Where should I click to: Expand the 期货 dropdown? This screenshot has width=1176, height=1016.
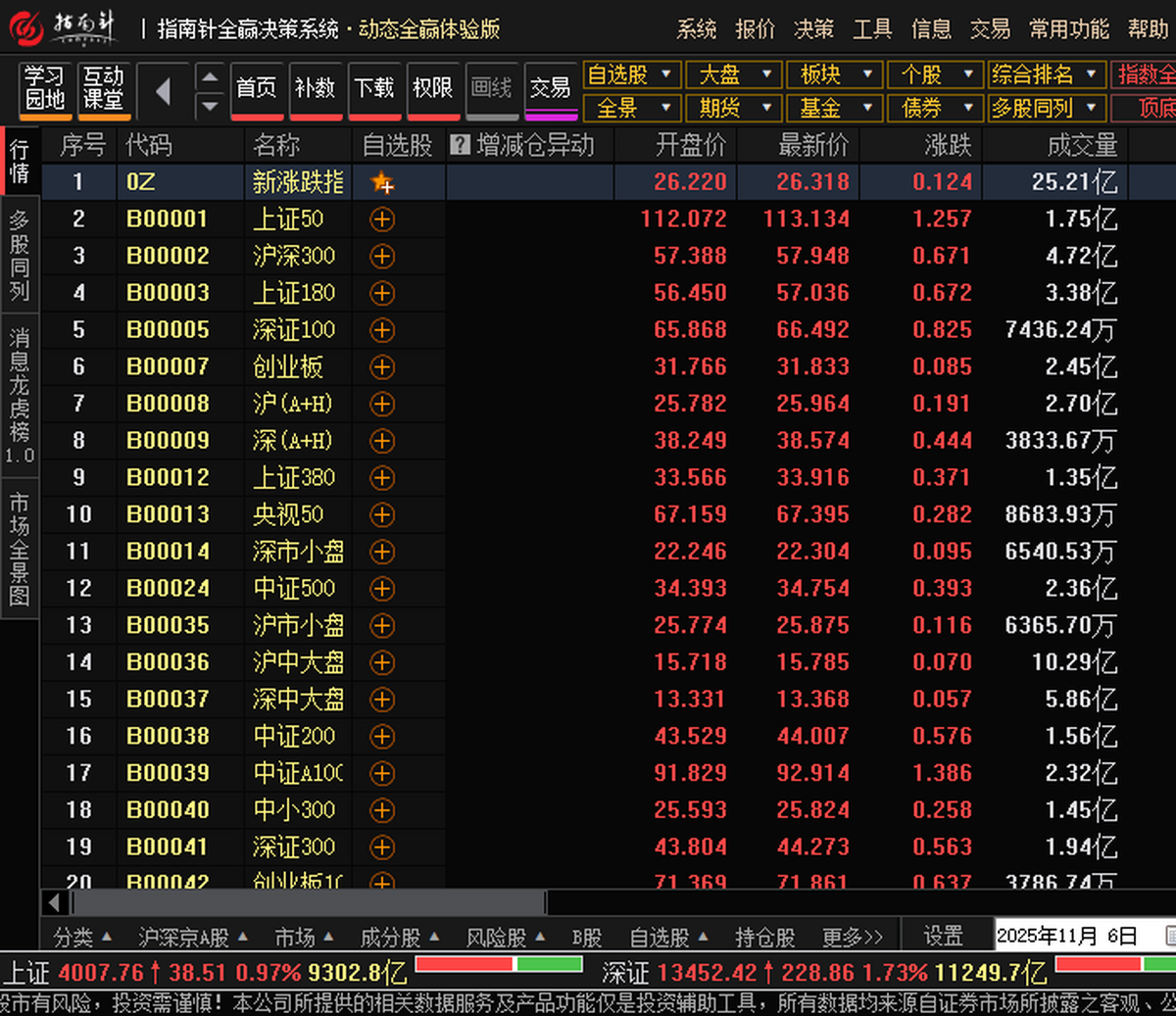pos(736,108)
